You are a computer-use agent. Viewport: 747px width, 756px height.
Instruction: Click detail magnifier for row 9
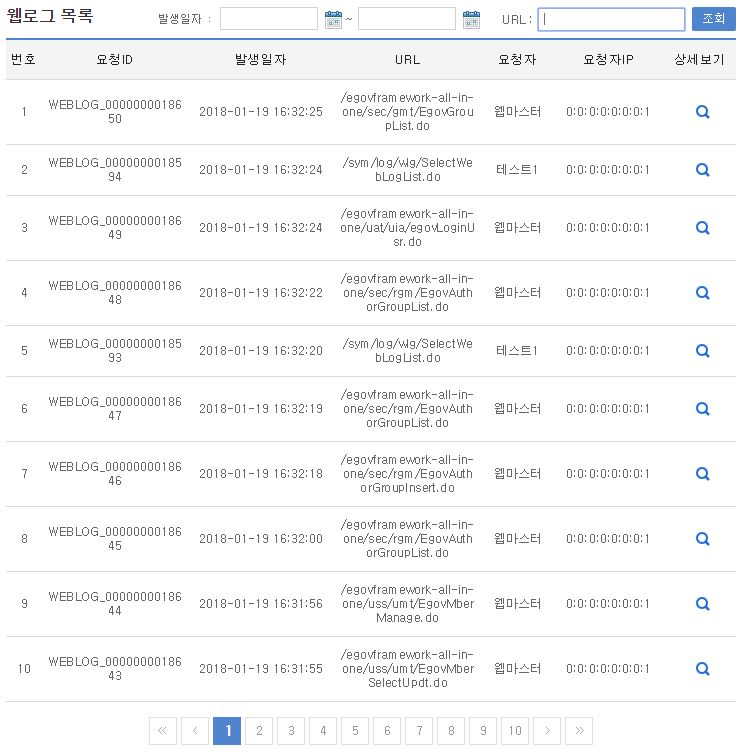pos(702,604)
